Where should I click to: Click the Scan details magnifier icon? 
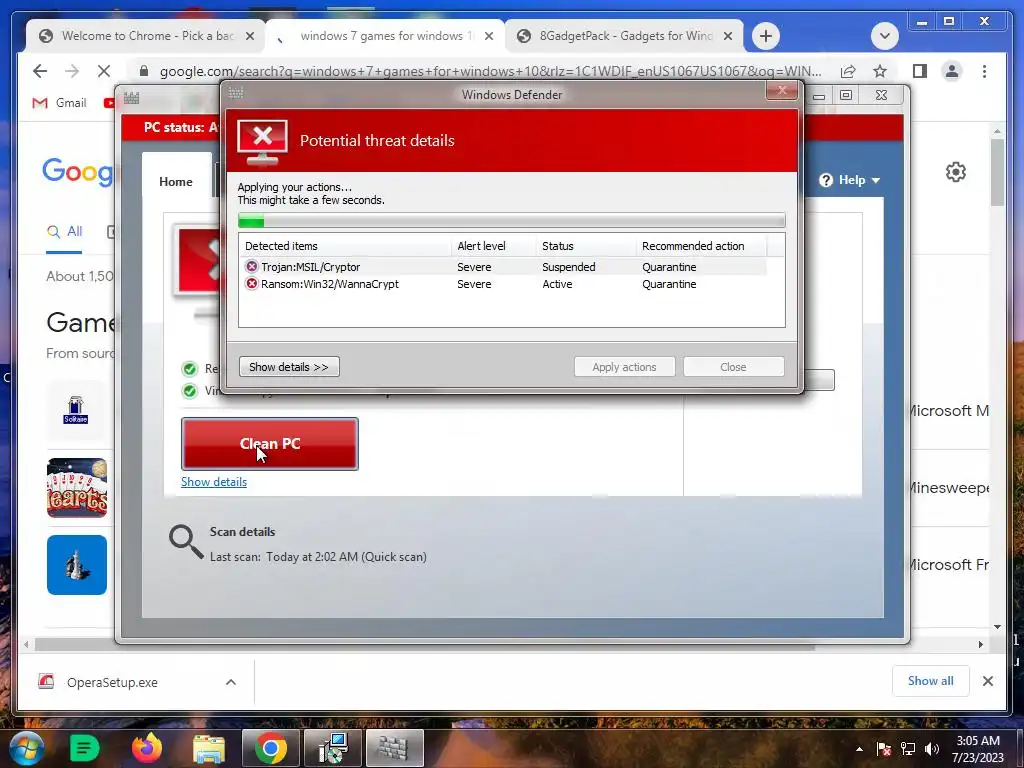[186, 542]
